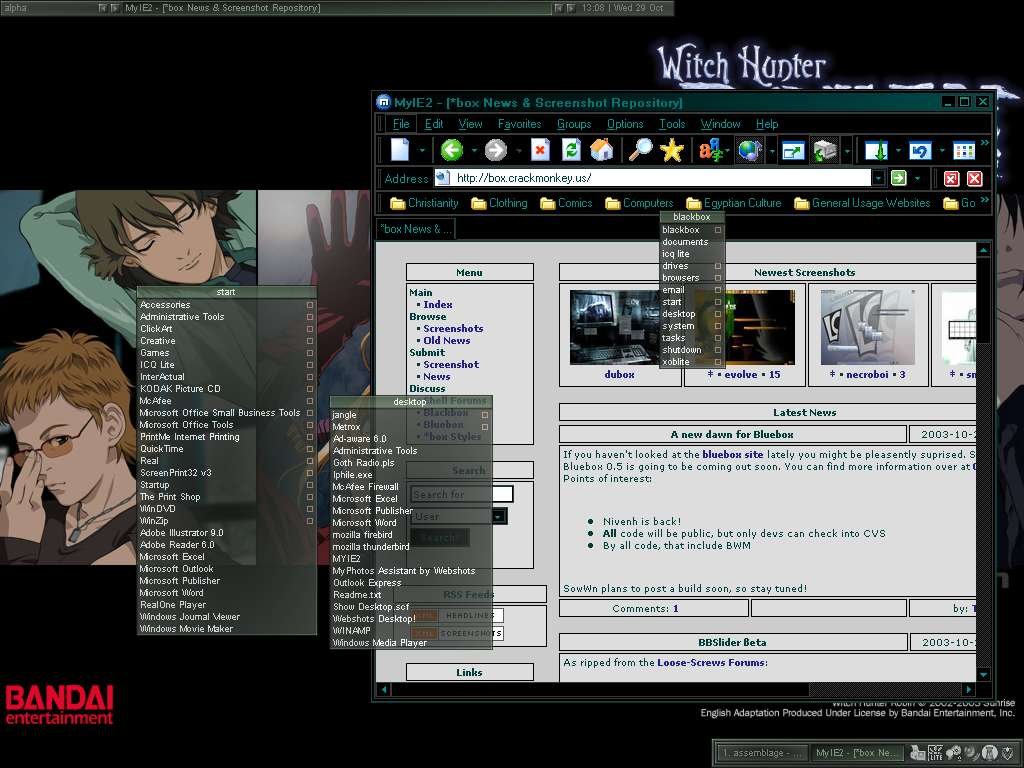Open the Christianity favorites folder
The height and width of the screenshot is (768, 1024).
click(424, 203)
